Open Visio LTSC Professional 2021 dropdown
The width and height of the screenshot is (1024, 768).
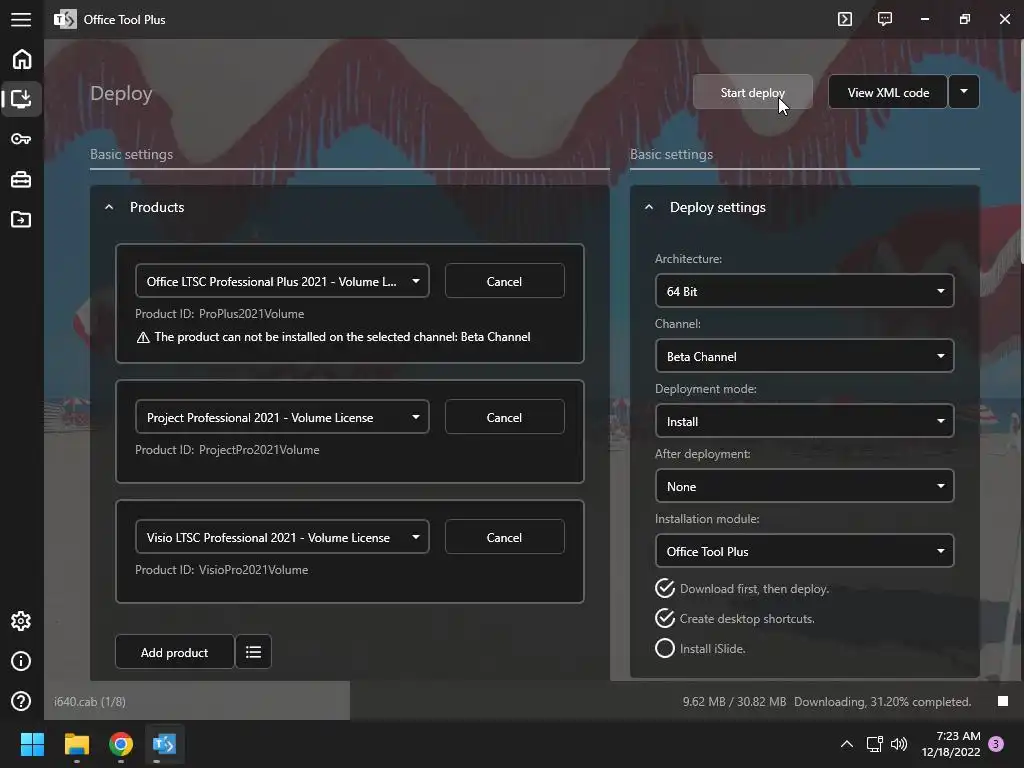pos(282,537)
